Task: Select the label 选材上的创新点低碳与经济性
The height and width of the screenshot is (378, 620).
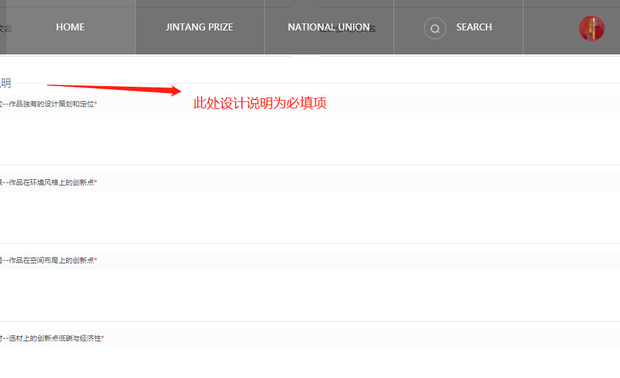Action: pyautogui.click(x=55, y=338)
